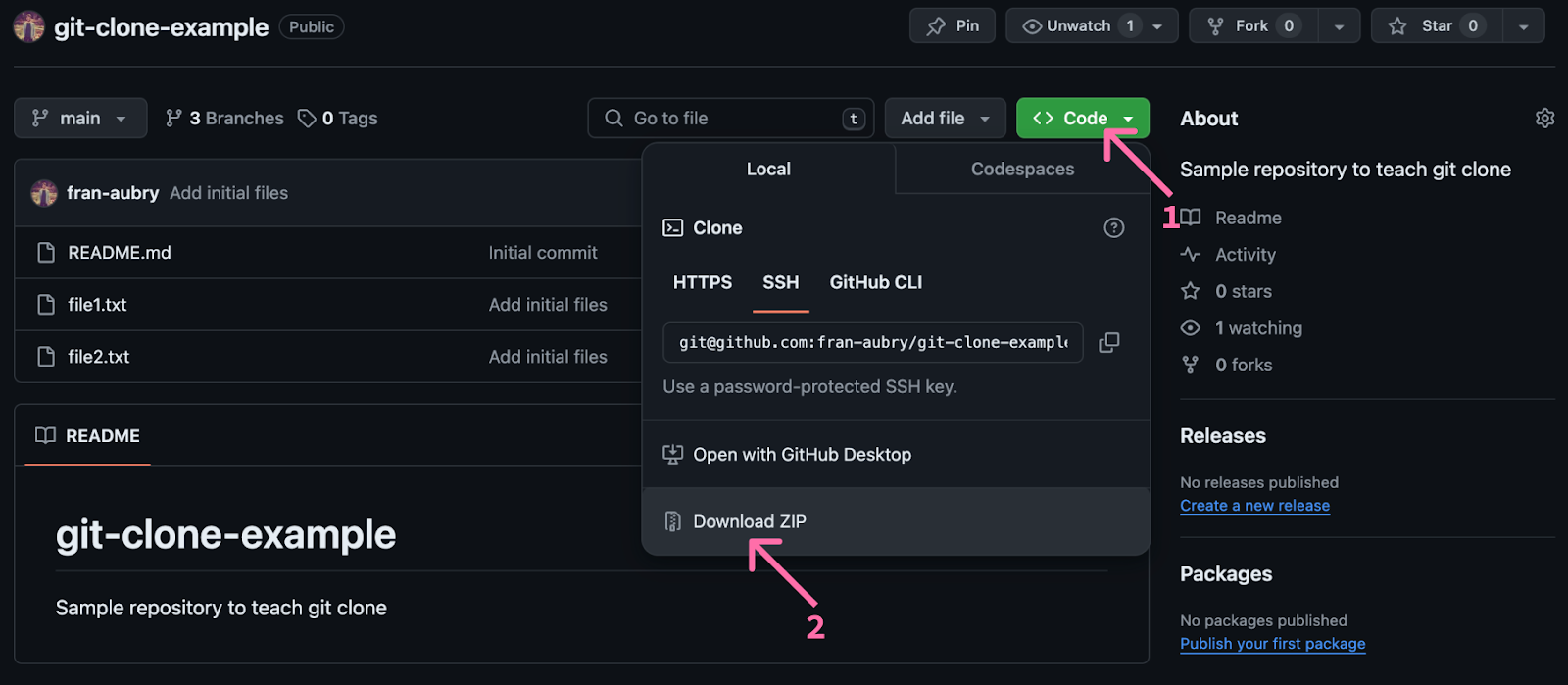Star the git-clone-example repository

pos(1437,26)
